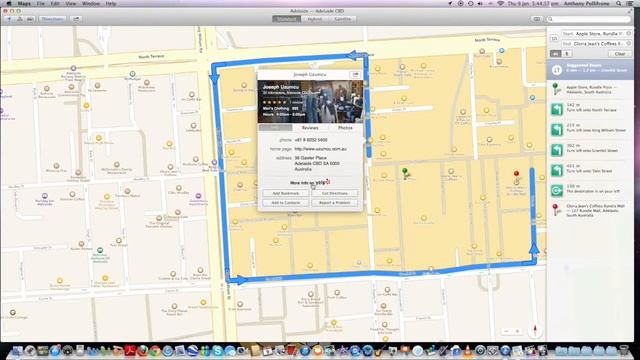Click the Clear directions button
The image size is (640, 360).
(x=620, y=54)
